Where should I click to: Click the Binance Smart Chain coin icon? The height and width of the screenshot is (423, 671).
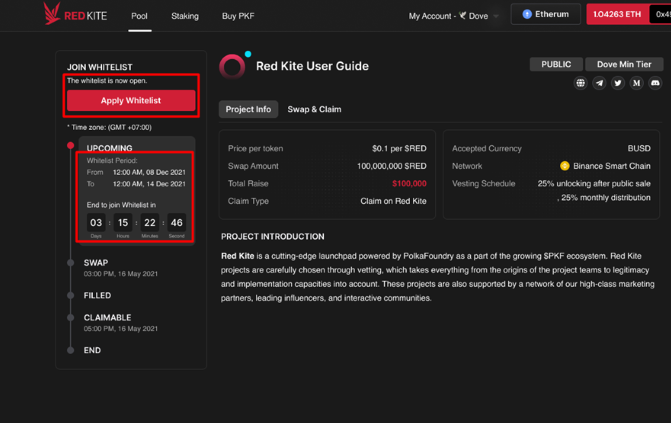pos(564,166)
